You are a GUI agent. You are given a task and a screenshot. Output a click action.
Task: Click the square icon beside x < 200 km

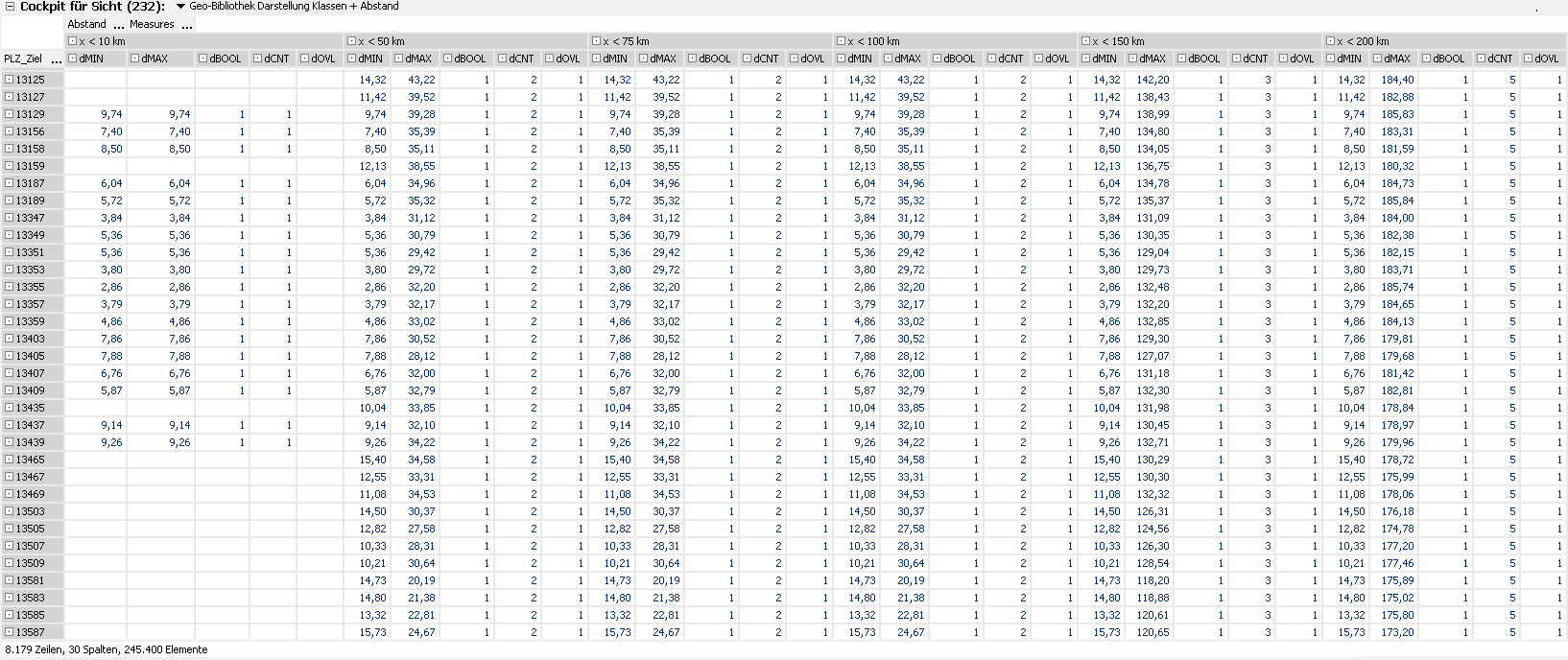pyautogui.click(x=1330, y=41)
